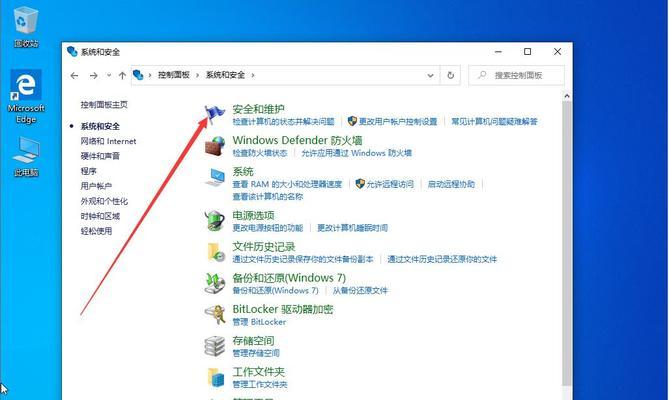Viewport: 669px width, 400px height.
Task: Open Windows Defender 防火墙 heading link
Action: [x=297, y=140]
